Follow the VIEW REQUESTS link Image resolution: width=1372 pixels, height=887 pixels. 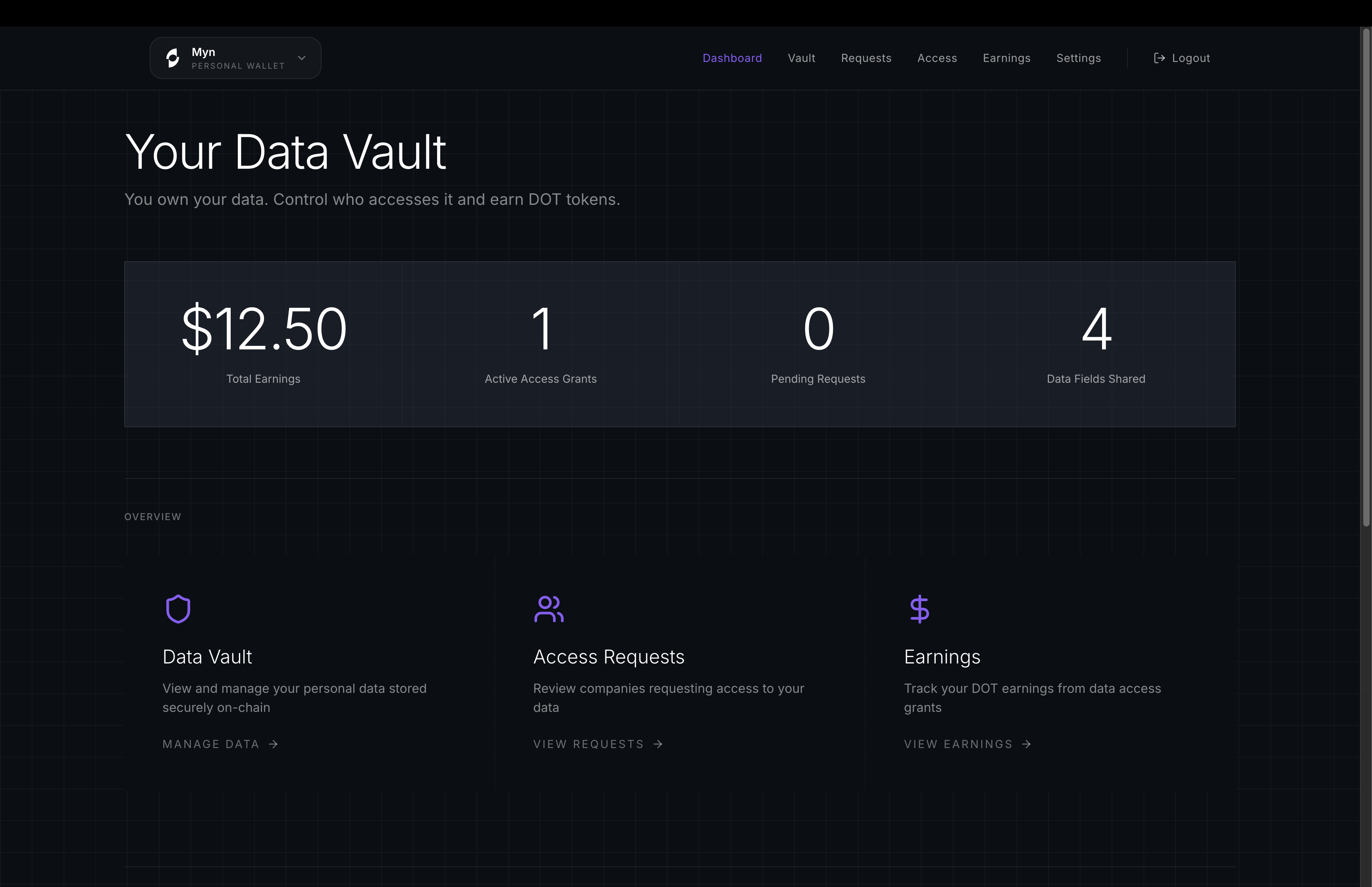[588, 744]
